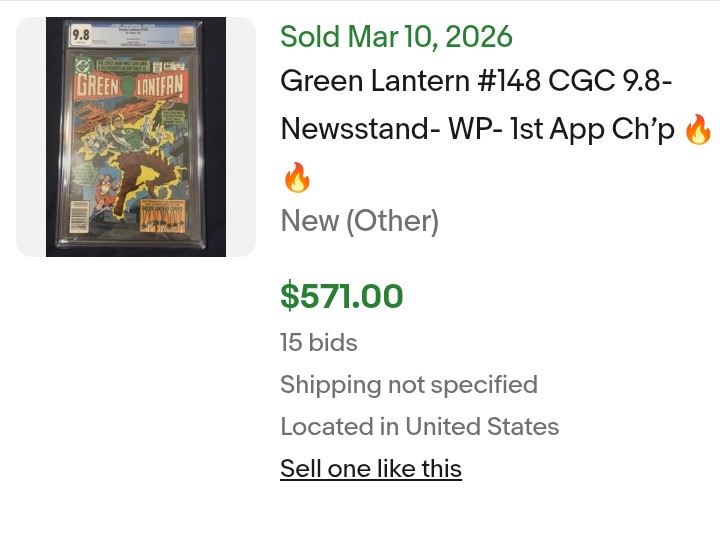720x533 pixels.
Task: Select the $571.00 sold price
Action: click(x=342, y=296)
